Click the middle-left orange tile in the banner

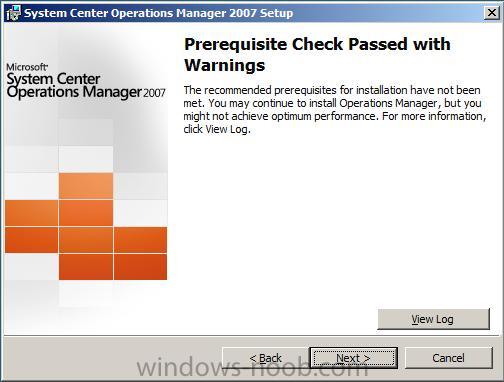tap(32, 213)
